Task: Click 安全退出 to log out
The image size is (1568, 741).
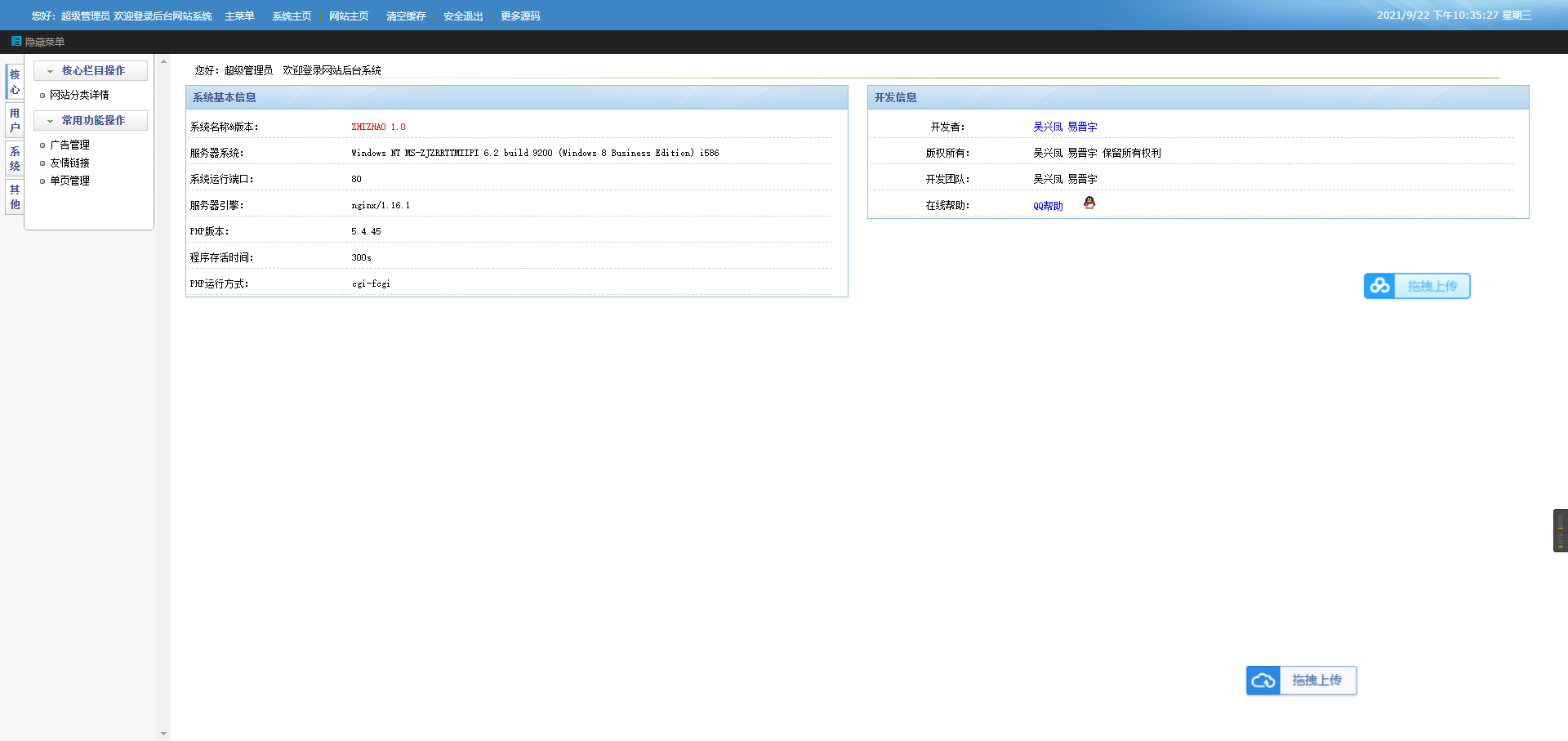Action: (x=463, y=16)
